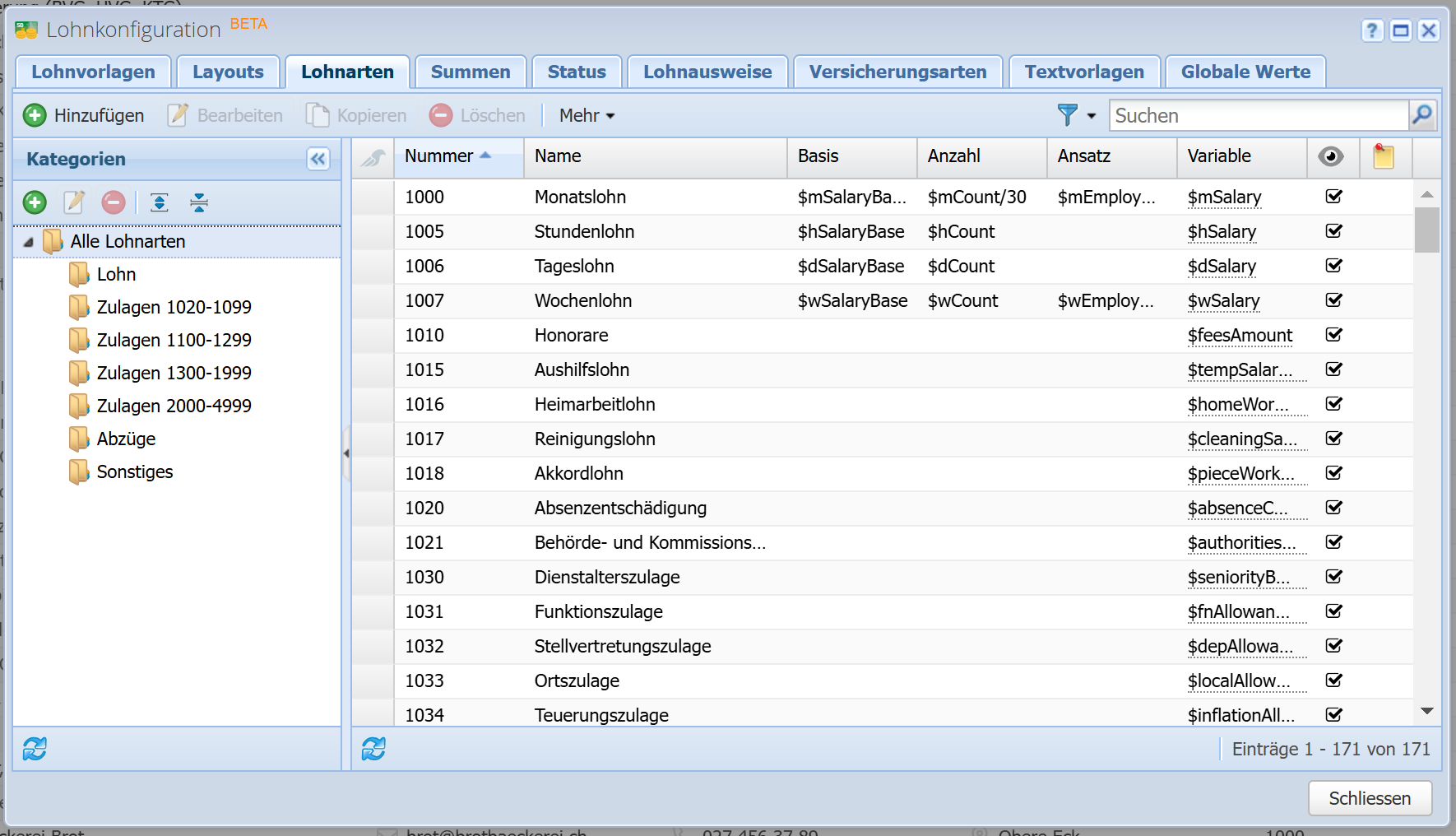Open the Mehr dropdown menu
1456x836 pixels.
(587, 115)
